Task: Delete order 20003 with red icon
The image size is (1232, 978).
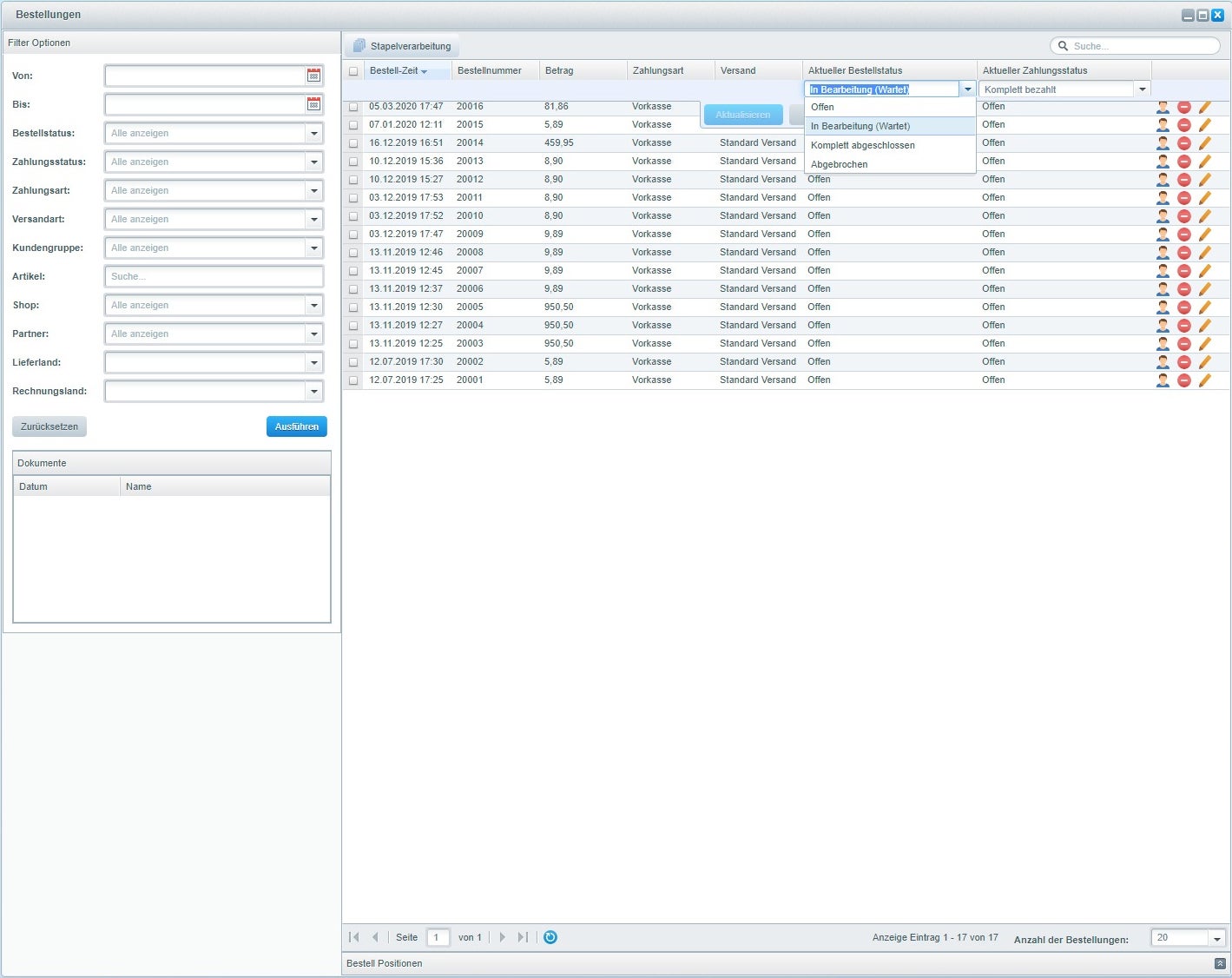Action: click(x=1183, y=344)
